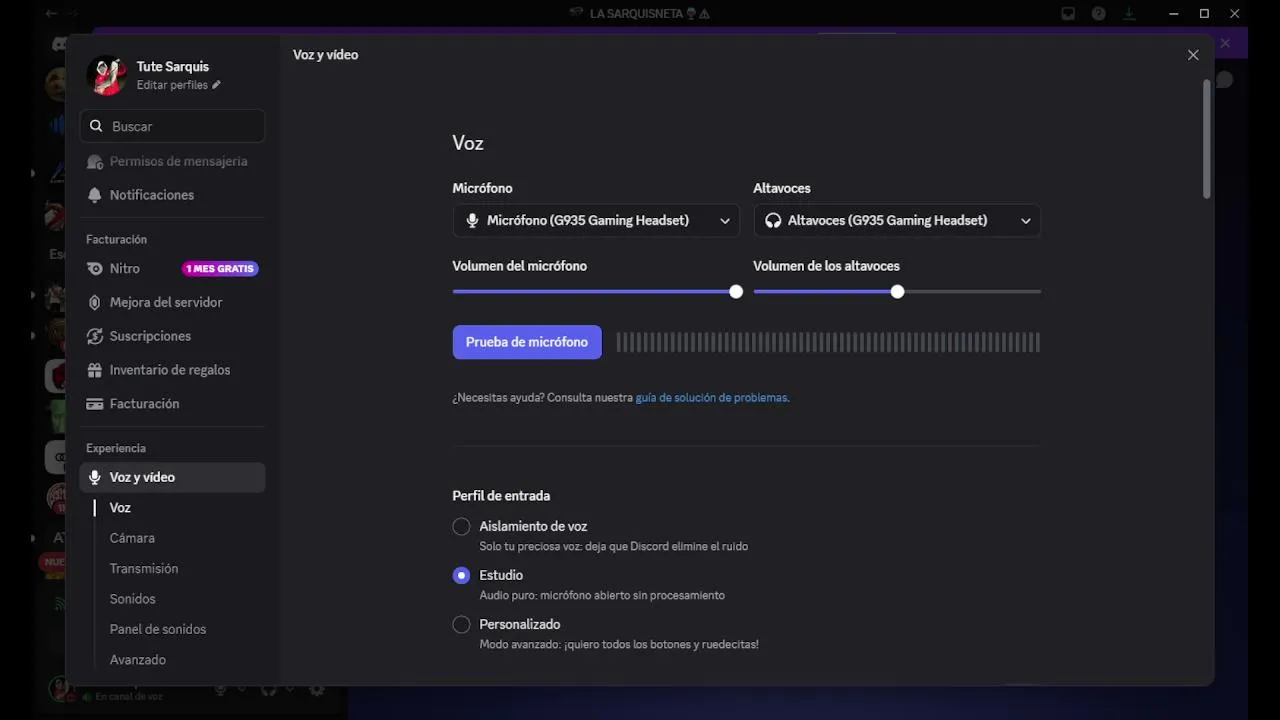Image resolution: width=1280 pixels, height=720 pixels.
Task: Open Notificaciones via the bell icon
Action: coord(95,195)
